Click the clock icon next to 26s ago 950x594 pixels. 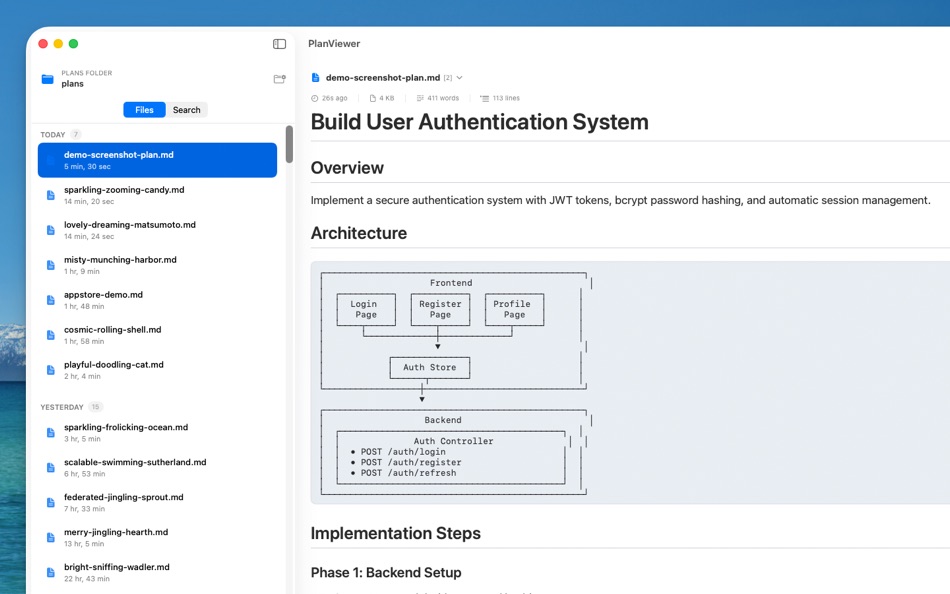[x=314, y=98]
